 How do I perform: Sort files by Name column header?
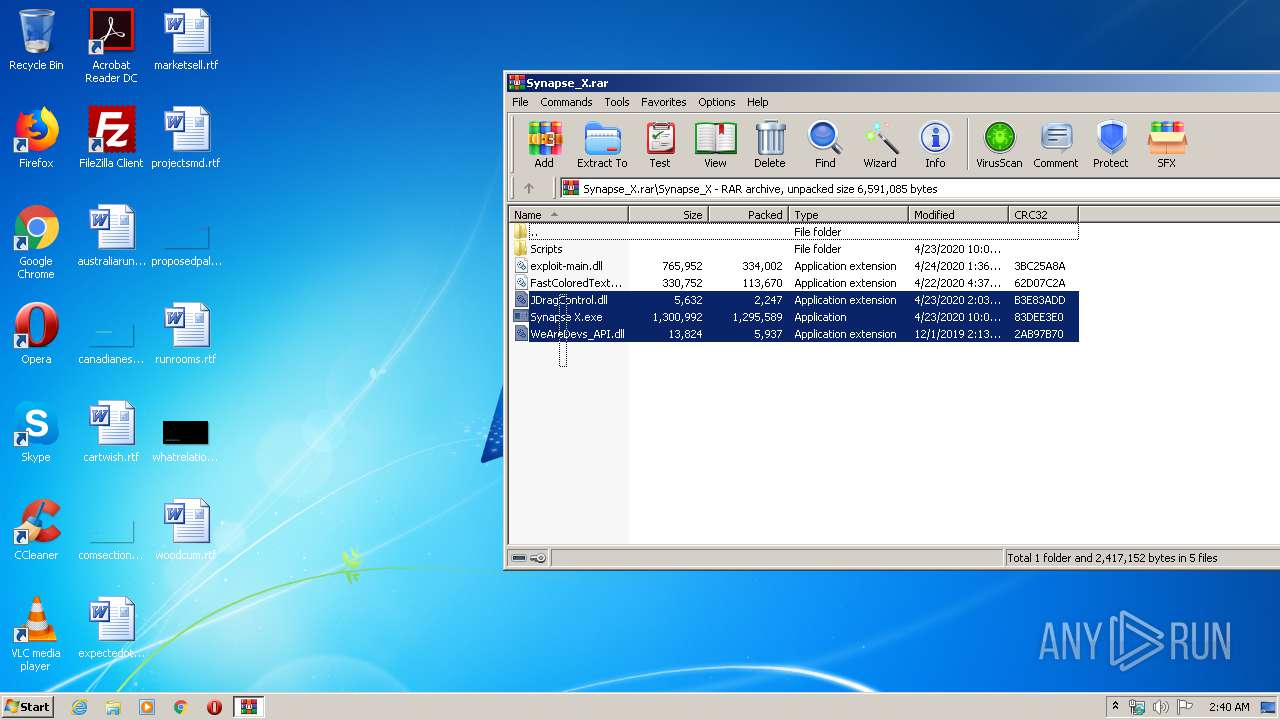coord(568,215)
